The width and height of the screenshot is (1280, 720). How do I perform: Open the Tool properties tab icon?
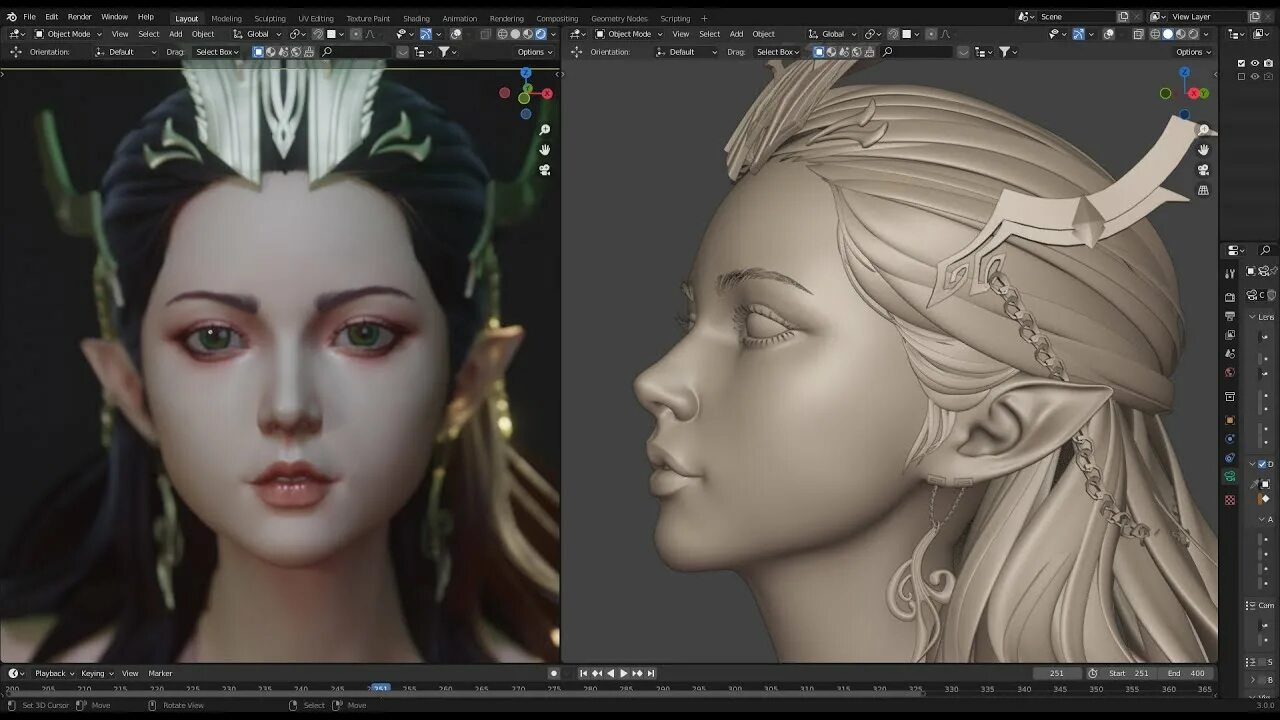pos(1230,273)
